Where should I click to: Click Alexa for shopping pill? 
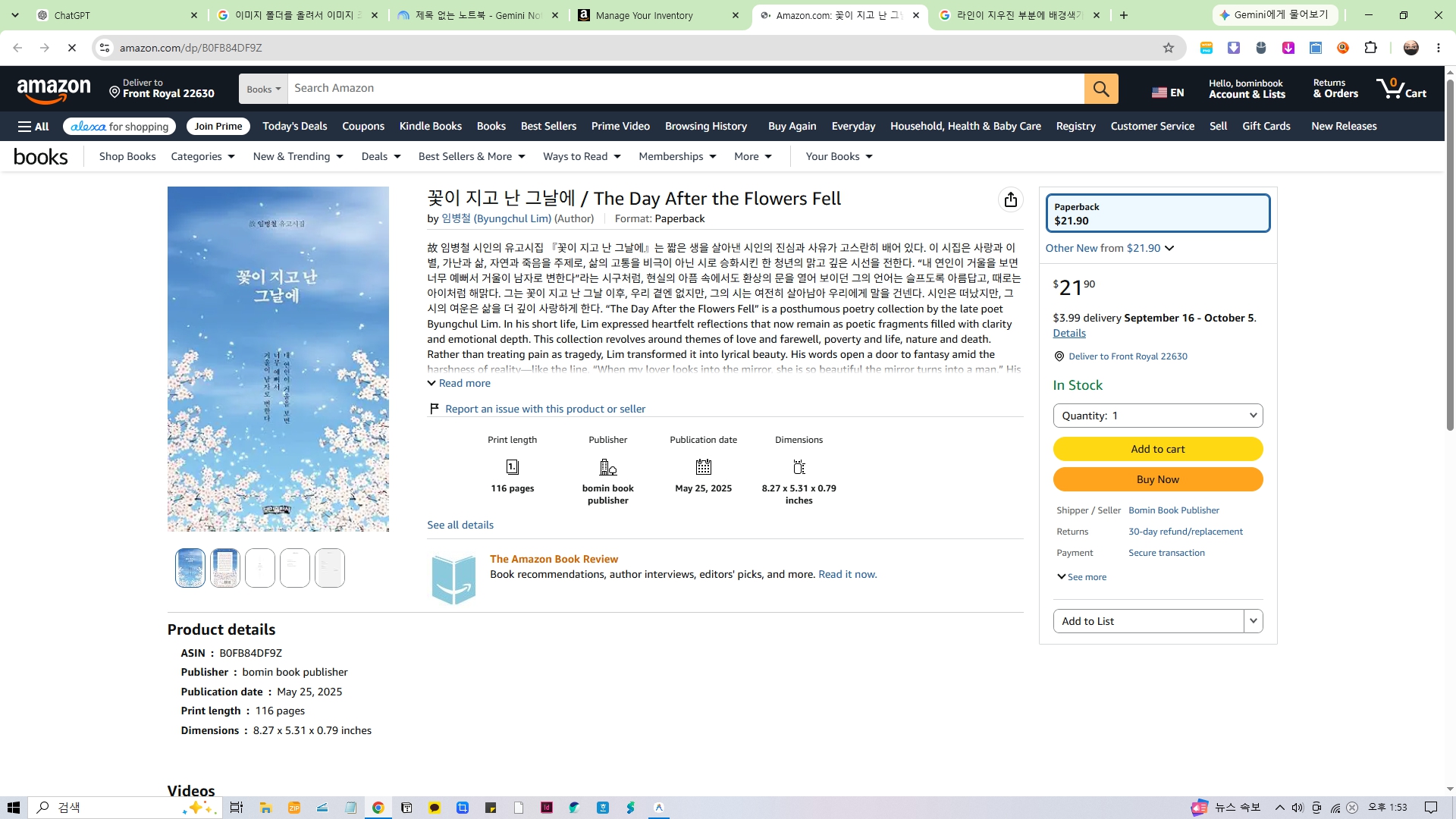119,127
